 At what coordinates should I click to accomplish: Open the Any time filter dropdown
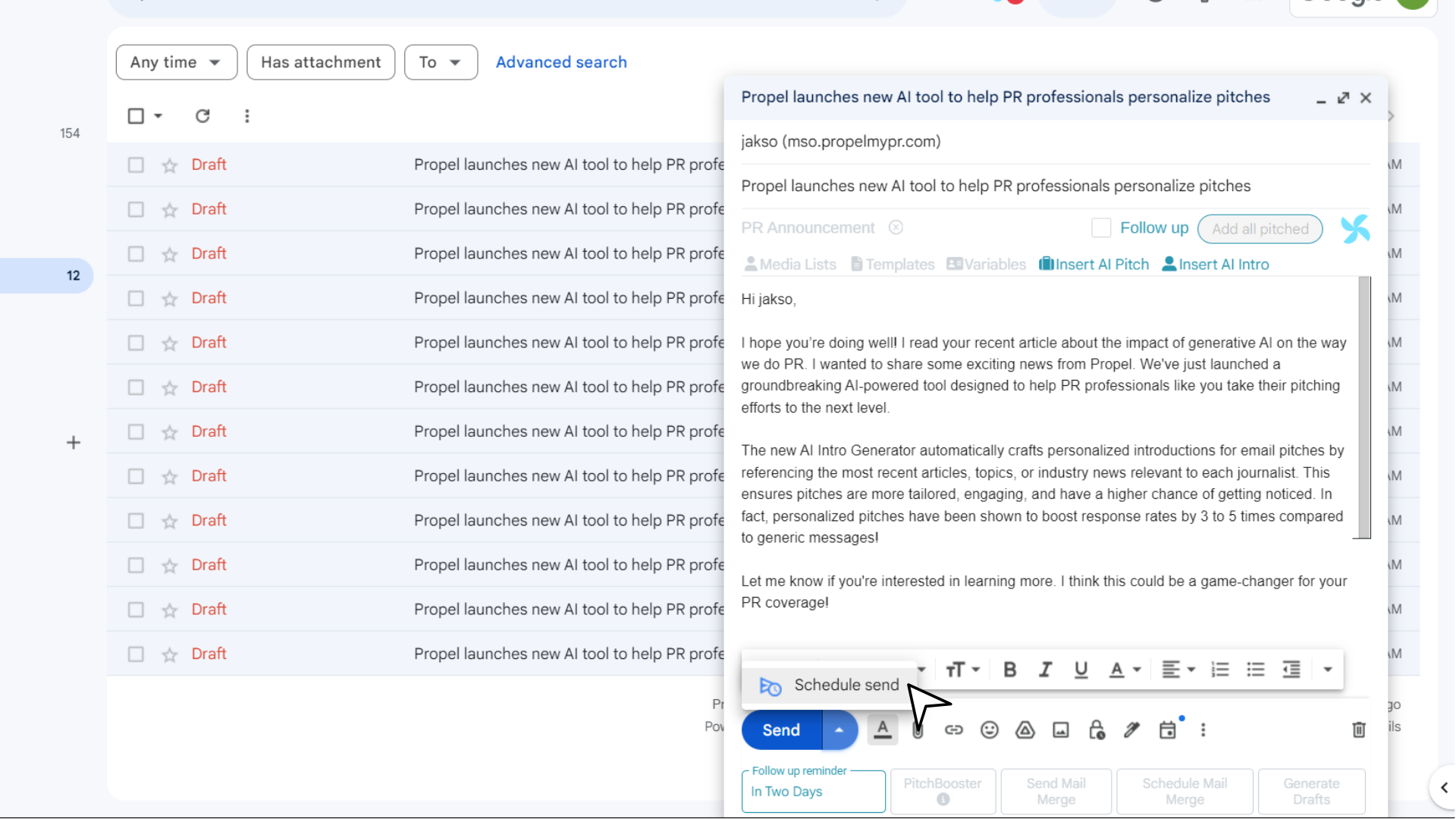coord(177,62)
